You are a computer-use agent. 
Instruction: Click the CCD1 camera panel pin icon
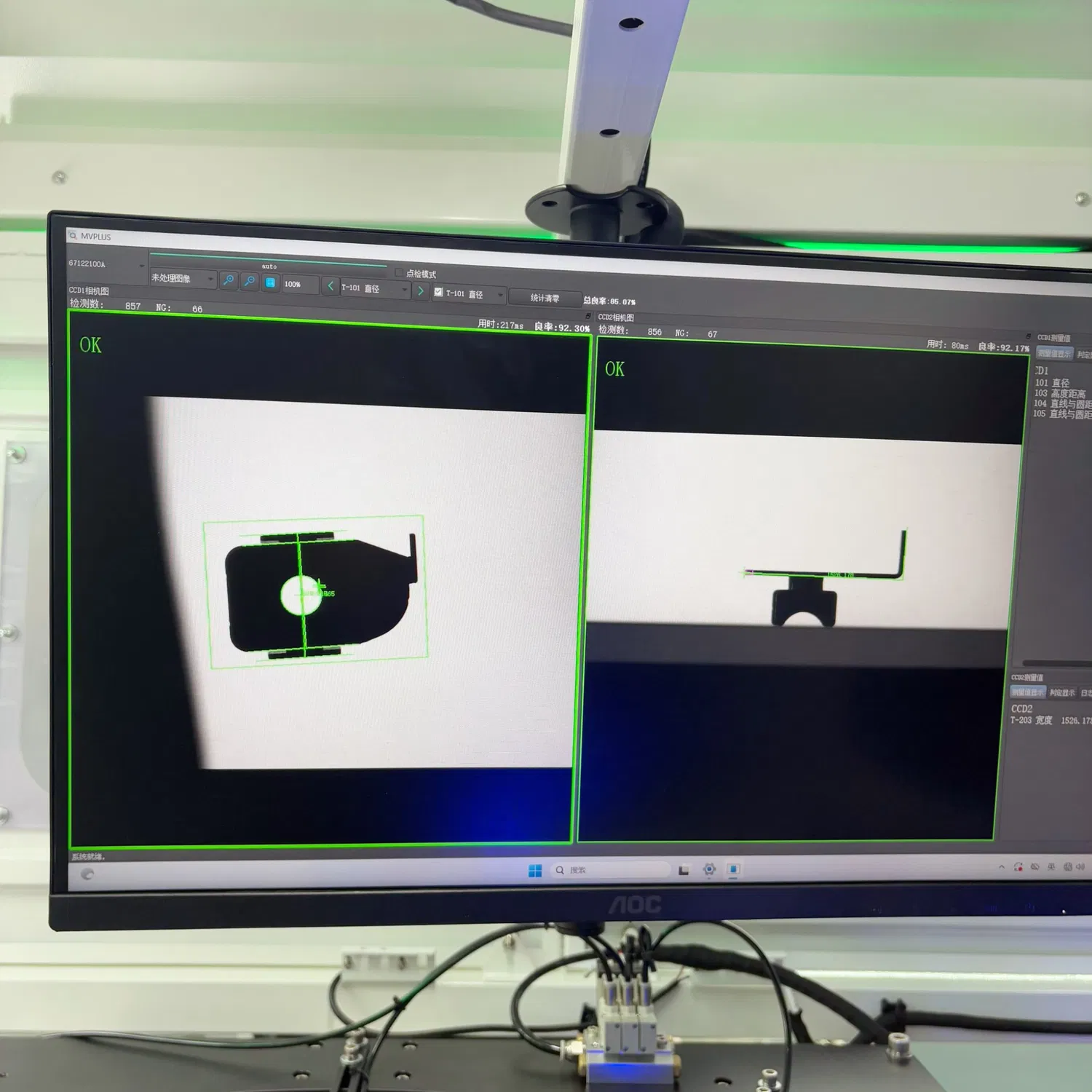[587, 316]
